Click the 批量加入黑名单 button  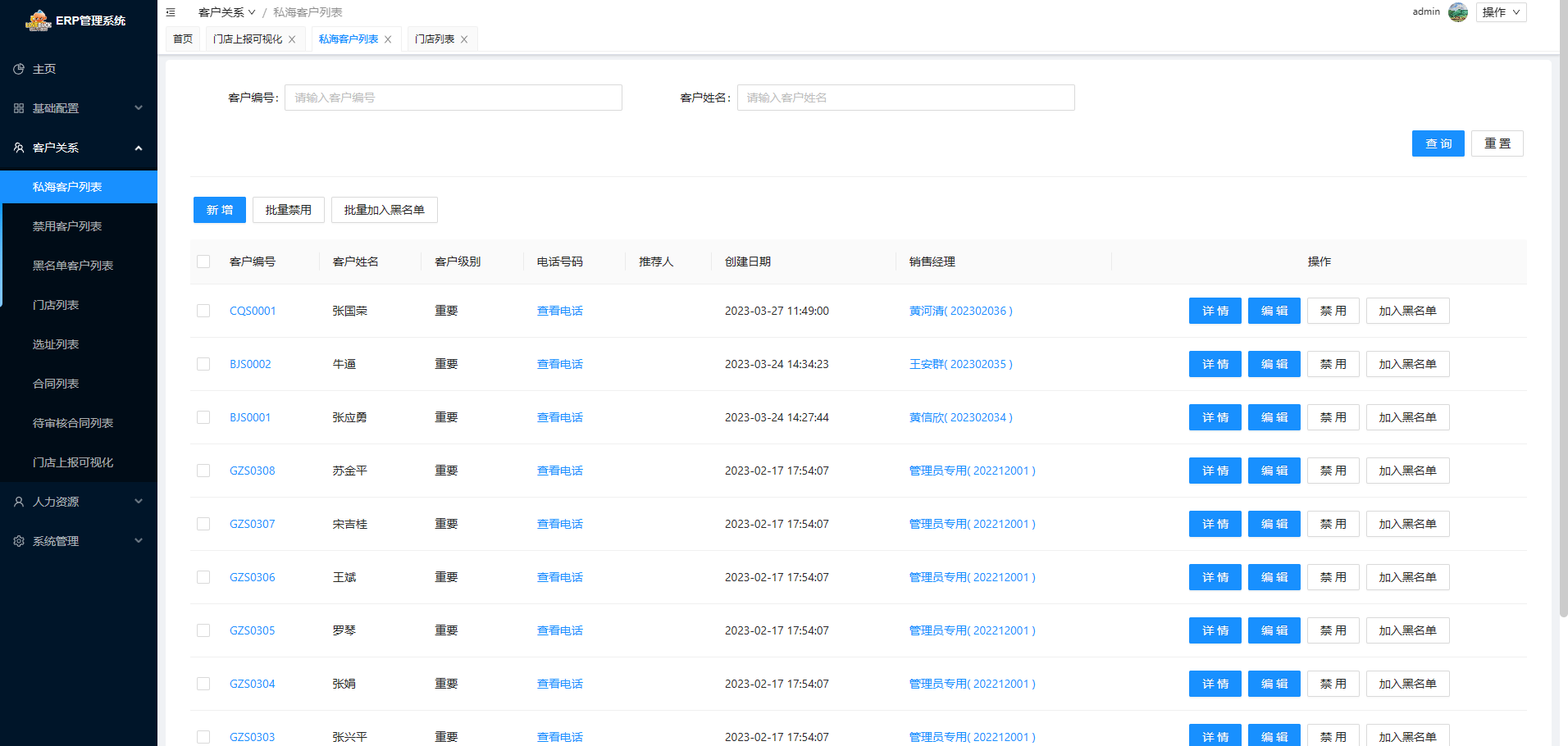pyautogui.click(x=385, y=210)
